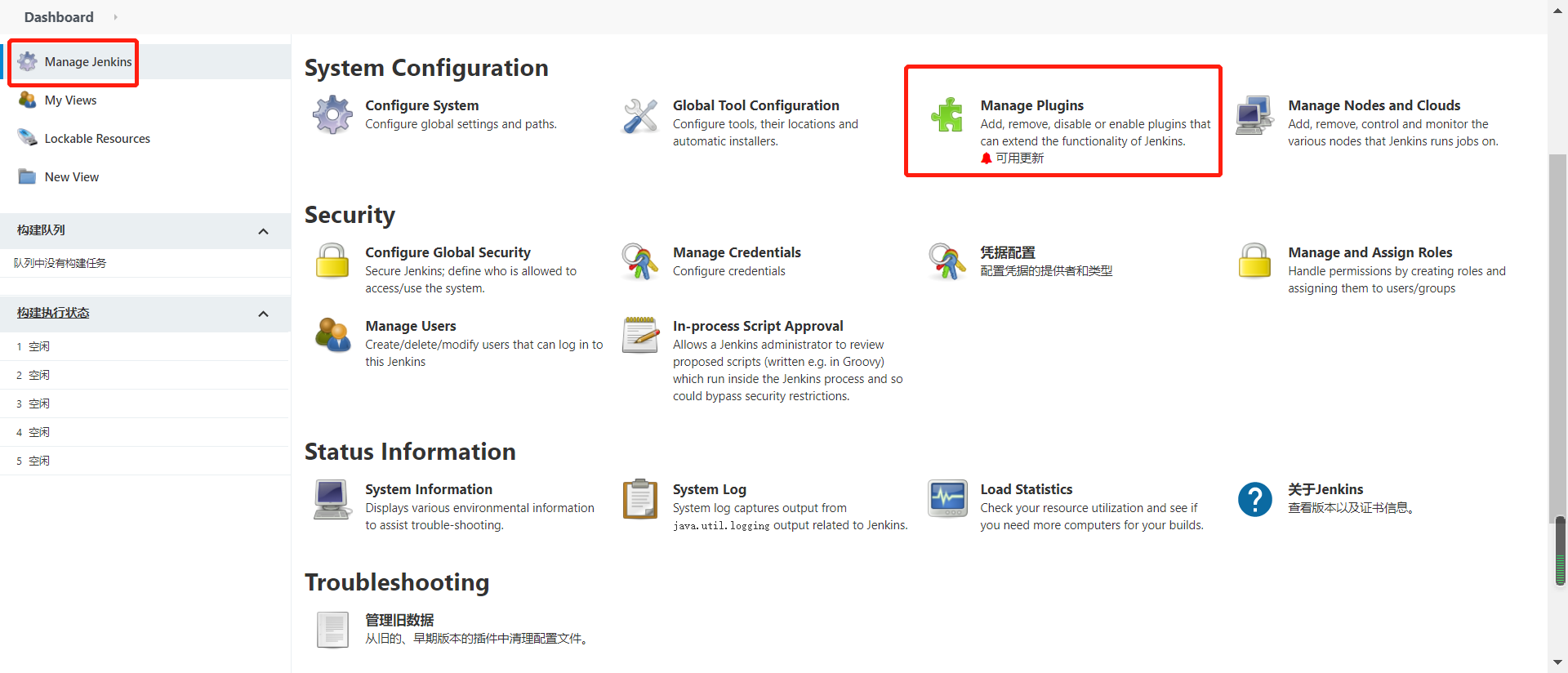Open the 凭据配置 link
This screenshot has width=1568, height=673.
pyautogui.click(x=1008, y=252)
